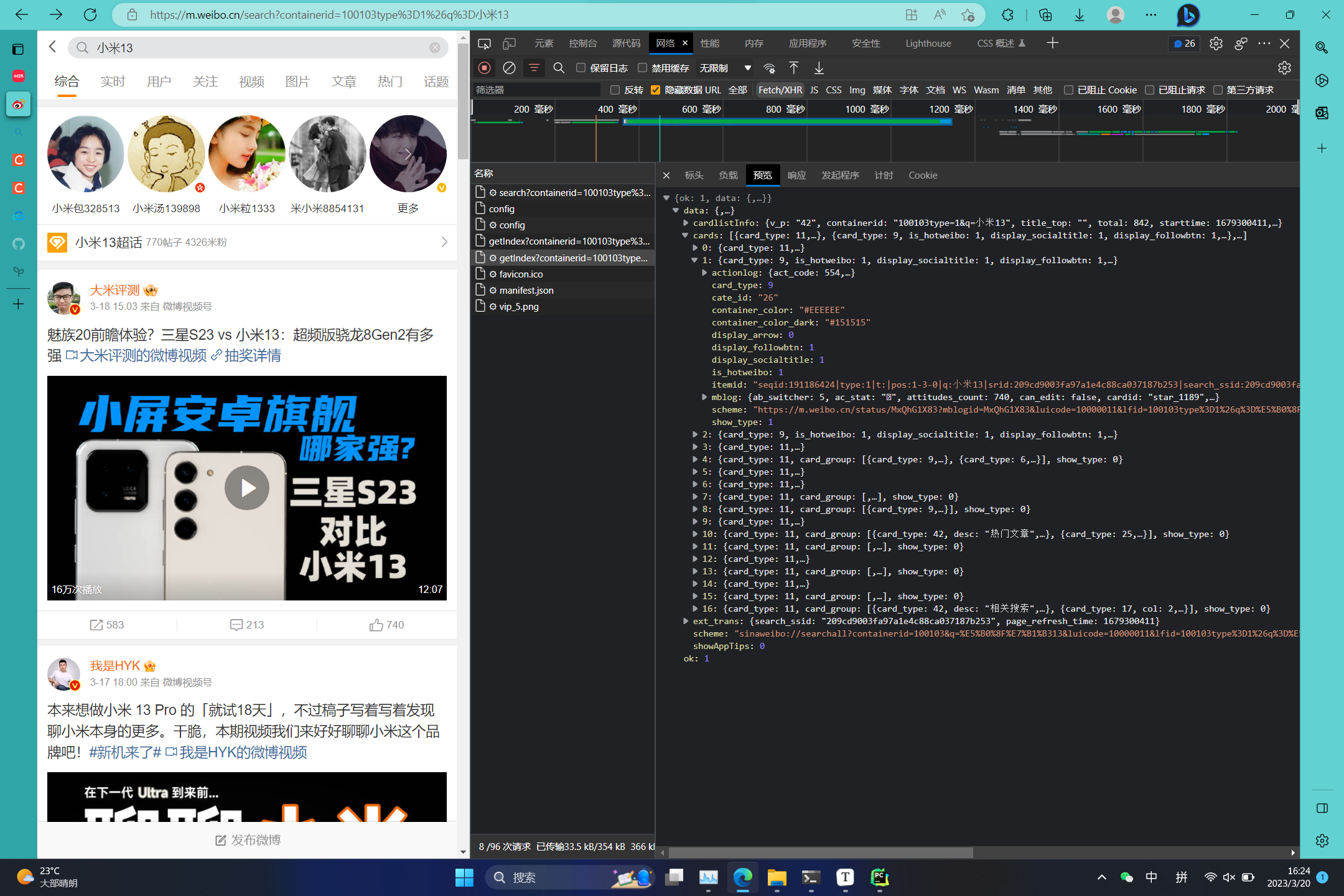Open Weibo tab in vertical sidebar
The height and width of the screenshot is (896, 1344).
coord(18,105)
